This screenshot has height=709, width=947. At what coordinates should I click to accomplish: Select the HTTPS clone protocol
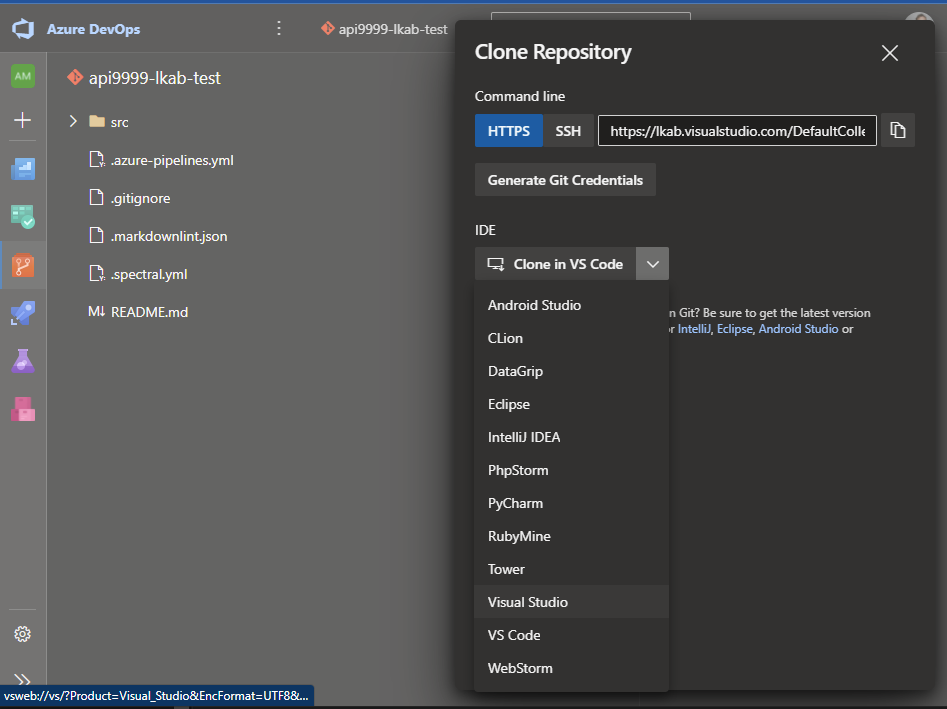click(509, 130)
